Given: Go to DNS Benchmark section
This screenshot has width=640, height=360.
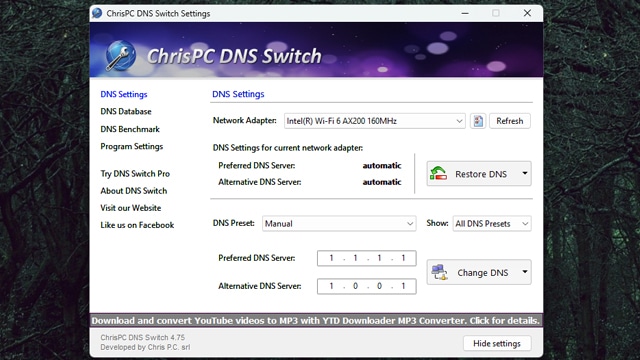Looking at the screenshot, I should click(x=130, y=129).
